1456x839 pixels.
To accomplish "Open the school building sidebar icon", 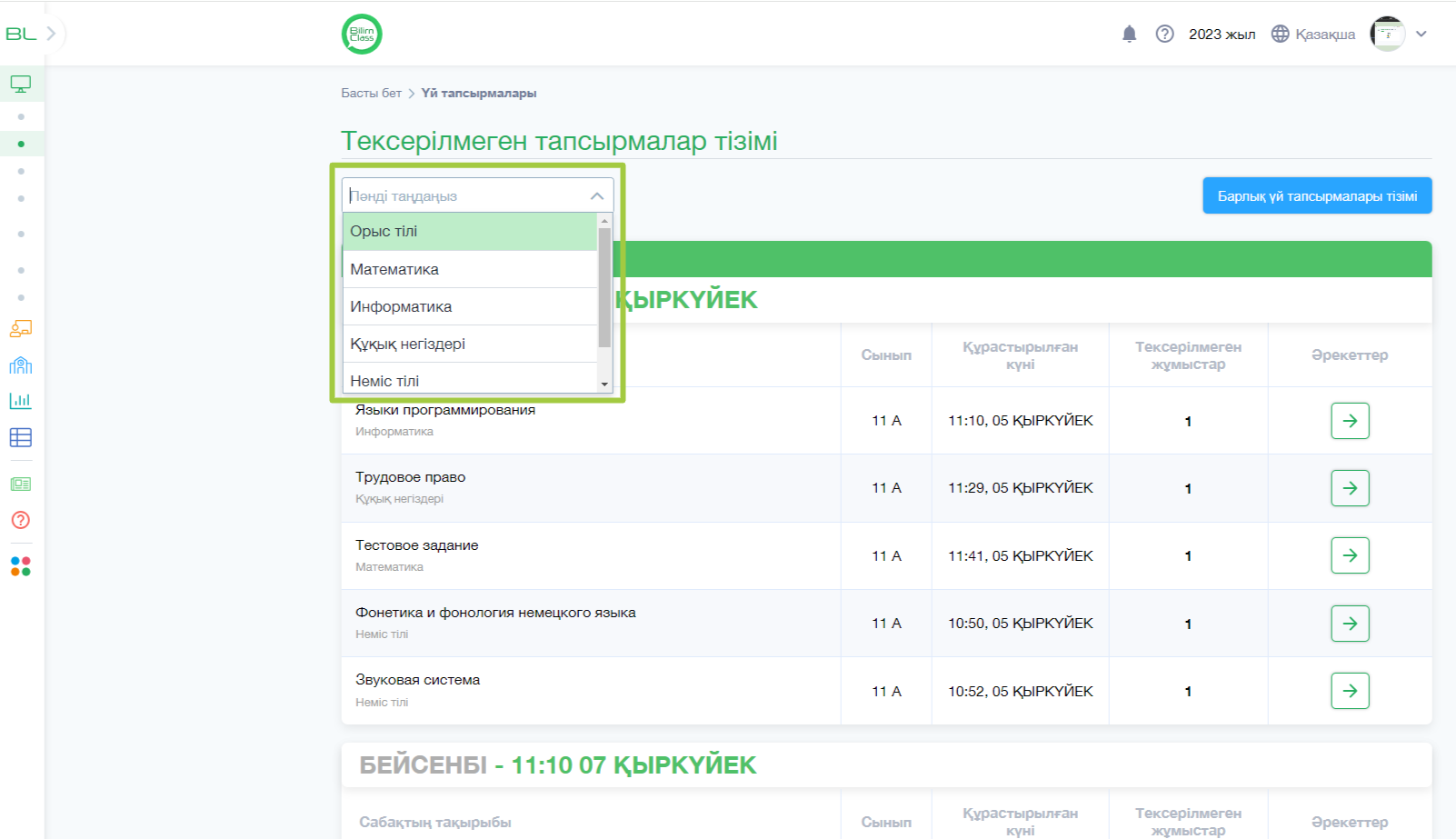I will (x=21, y=365).
